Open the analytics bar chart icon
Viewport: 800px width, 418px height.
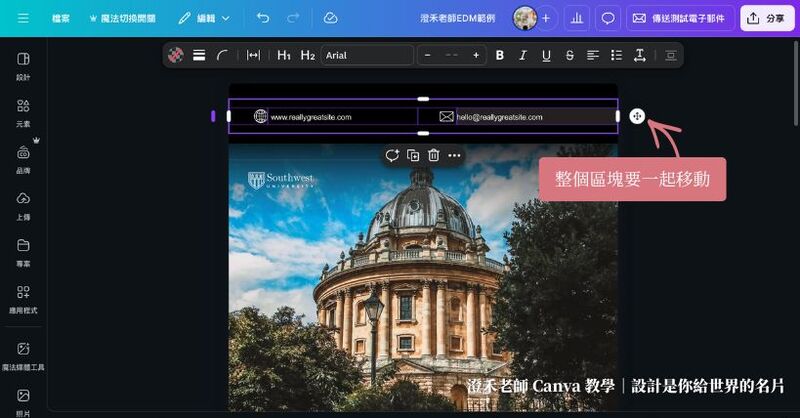coord(576,18)
